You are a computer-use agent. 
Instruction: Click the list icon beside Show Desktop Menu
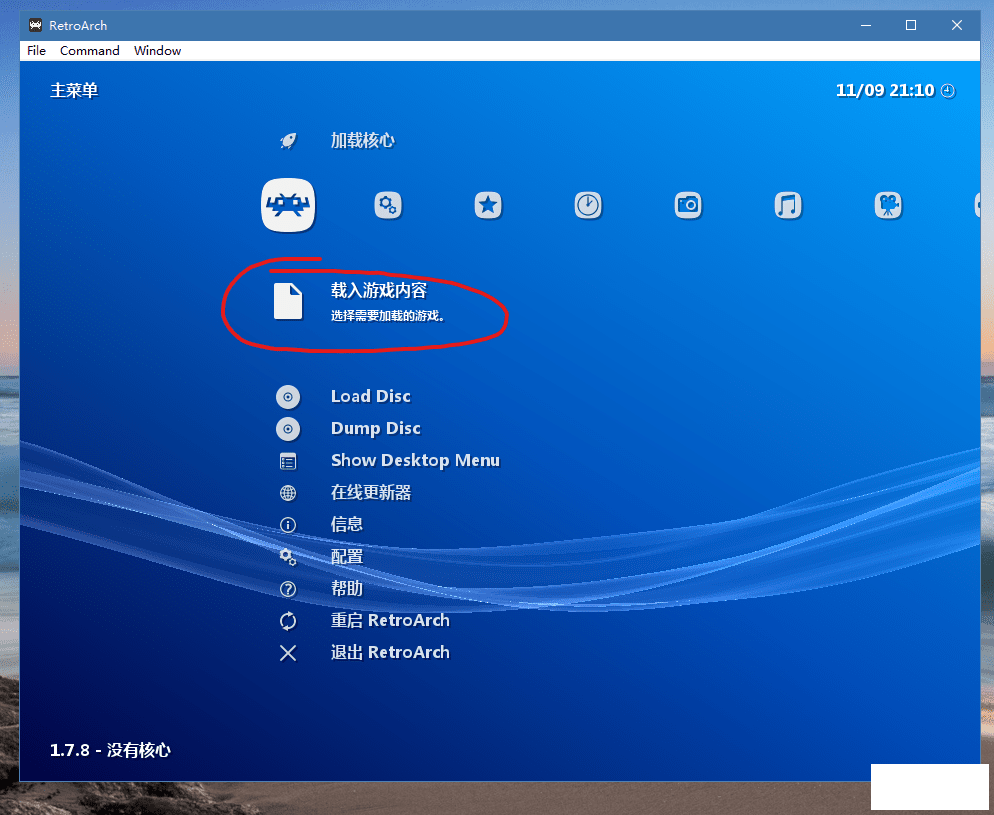click(288, 461)
